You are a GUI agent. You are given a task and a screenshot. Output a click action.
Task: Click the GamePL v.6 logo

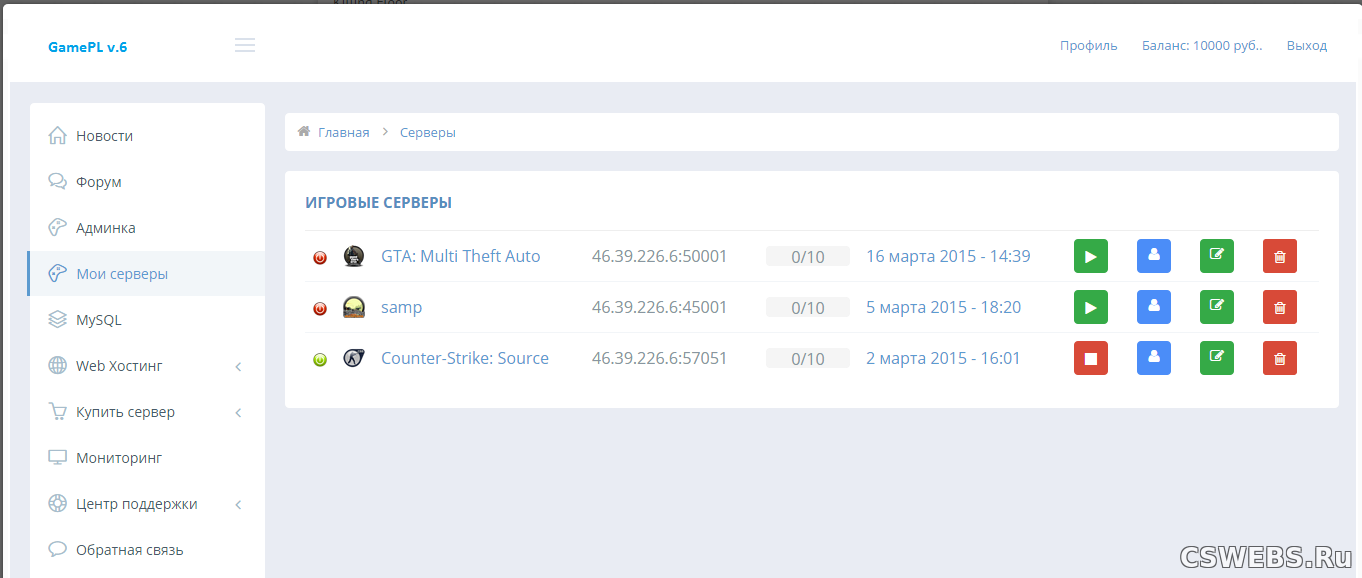pos(88,47)
